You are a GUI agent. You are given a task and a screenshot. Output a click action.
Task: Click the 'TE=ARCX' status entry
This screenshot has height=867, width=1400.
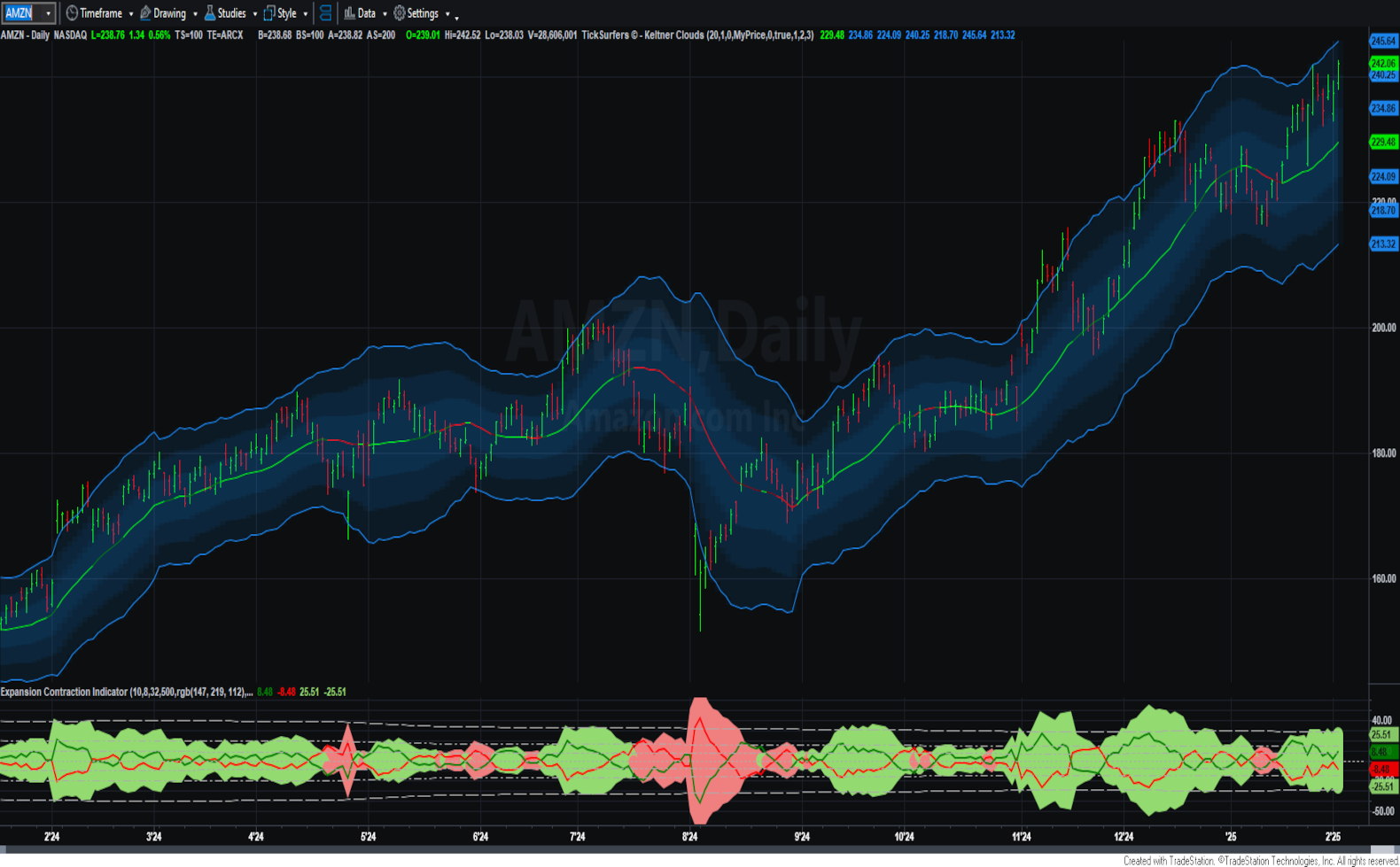pyautogui.click(x=225, y=35)
